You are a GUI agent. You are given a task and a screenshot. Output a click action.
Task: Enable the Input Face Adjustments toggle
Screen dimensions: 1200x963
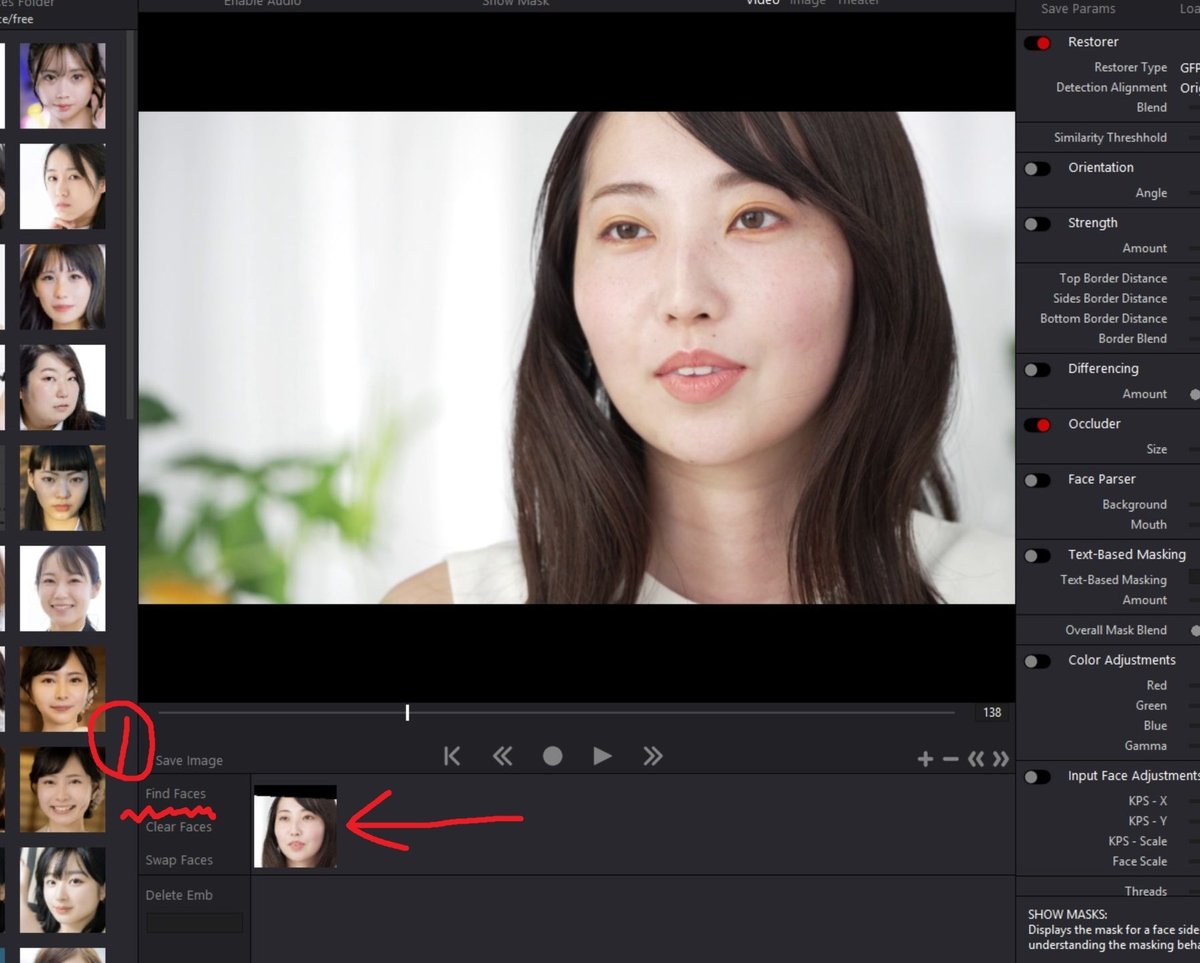tap(1037, 777)
